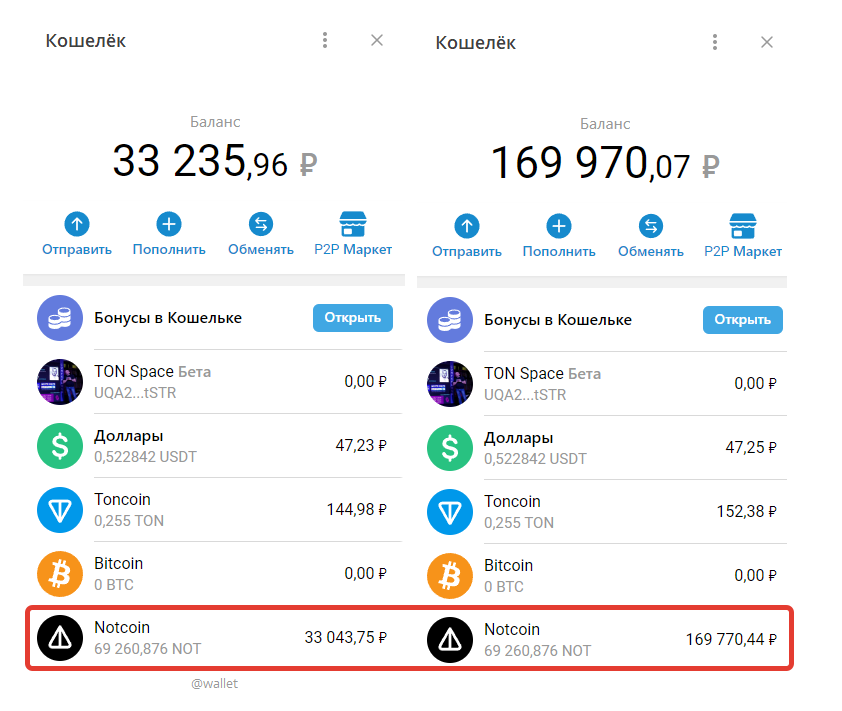Click Bitcoin logo in right wallet
Image resolution: width=842 pixels, height=711 pixels.
449,576
